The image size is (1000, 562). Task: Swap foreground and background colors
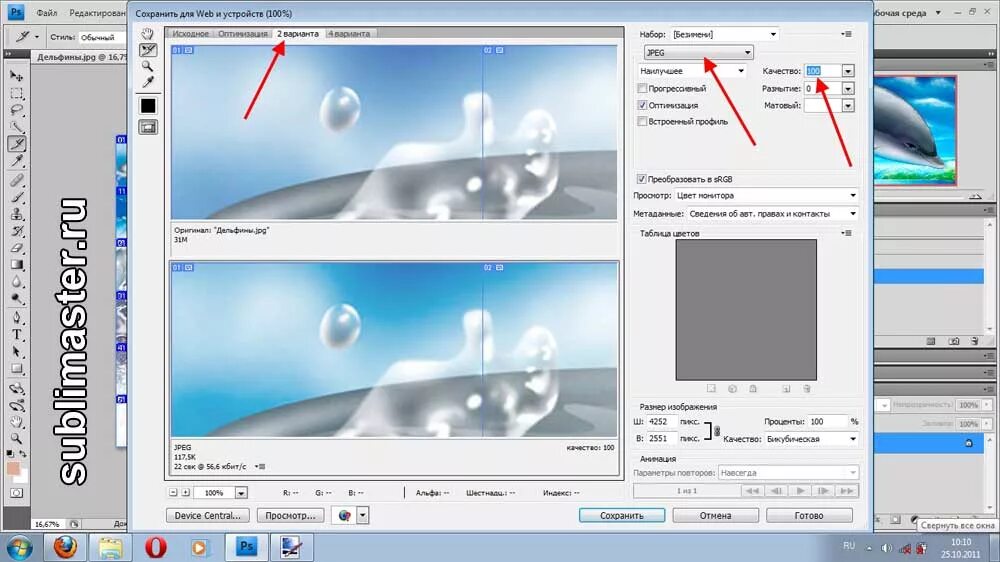[x=24, y=454]
